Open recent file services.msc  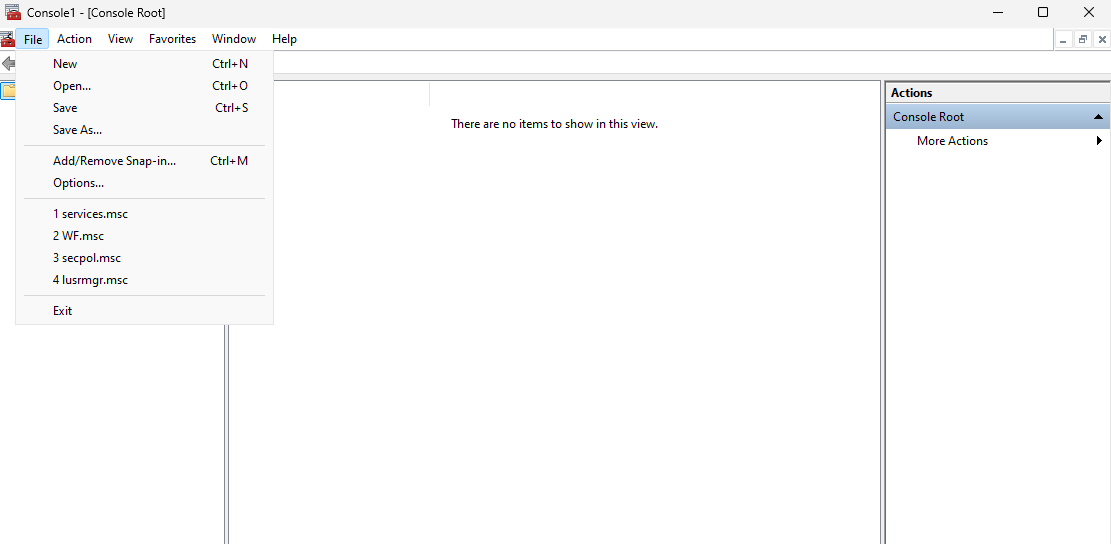[90, 214]
